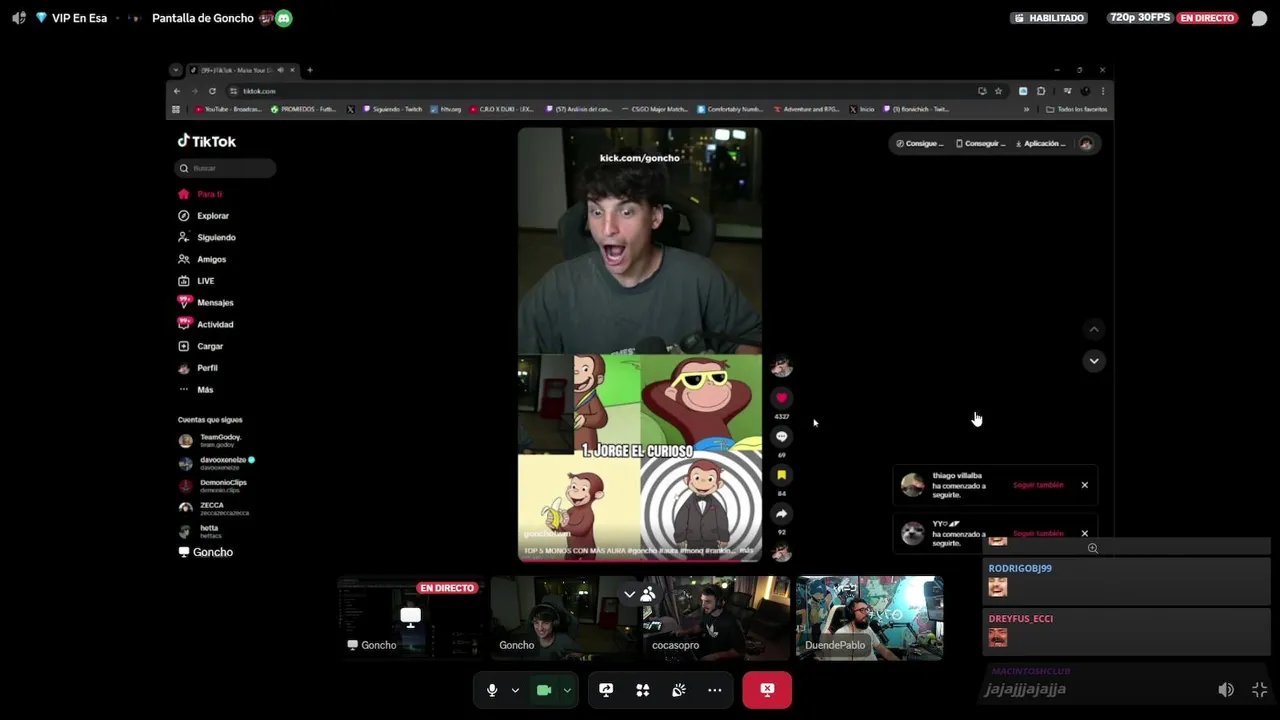Click sound disc avatar below share
Viewport: 1280px width, 720px height.
781,552
